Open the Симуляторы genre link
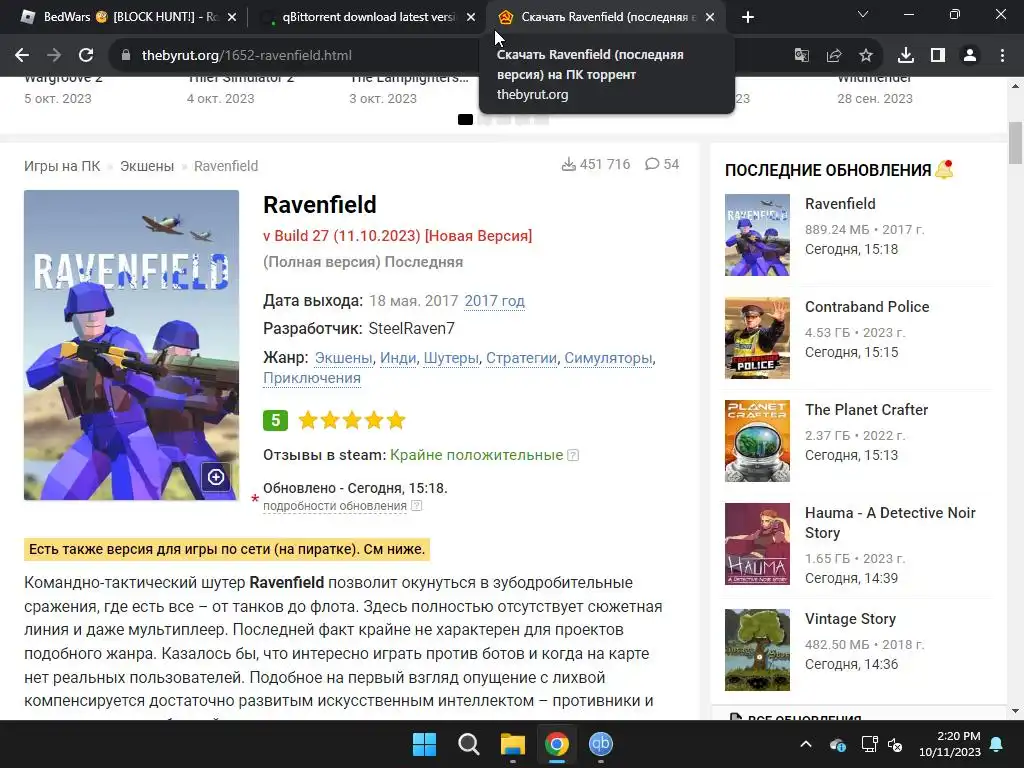1024x768 pixels. pos(608,358)
